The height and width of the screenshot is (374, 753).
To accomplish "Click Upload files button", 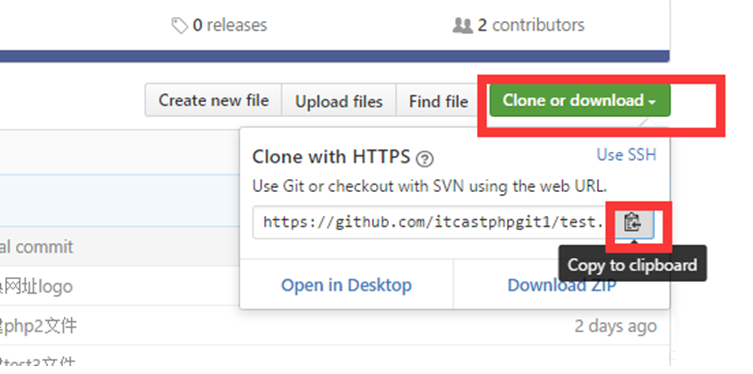I will (x=339, y=100).
